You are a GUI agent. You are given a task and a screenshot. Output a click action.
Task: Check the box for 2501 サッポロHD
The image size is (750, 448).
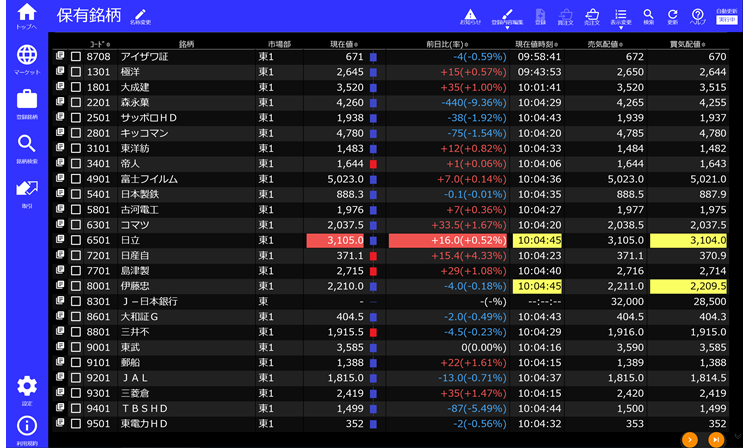click(76, 118)
